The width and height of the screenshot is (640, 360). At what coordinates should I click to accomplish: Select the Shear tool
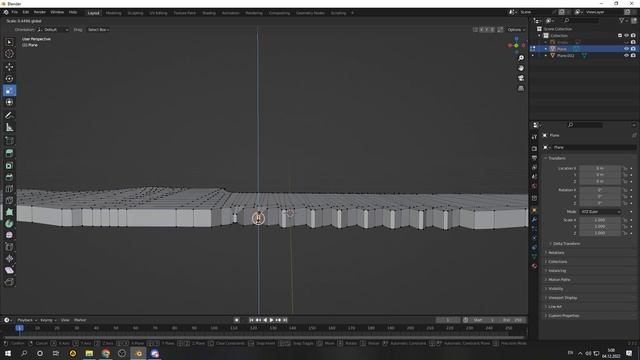(x=9, y=270)
